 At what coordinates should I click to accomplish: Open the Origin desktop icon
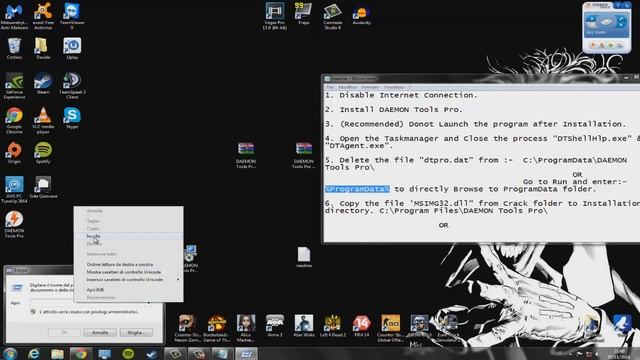click(14, 153)
